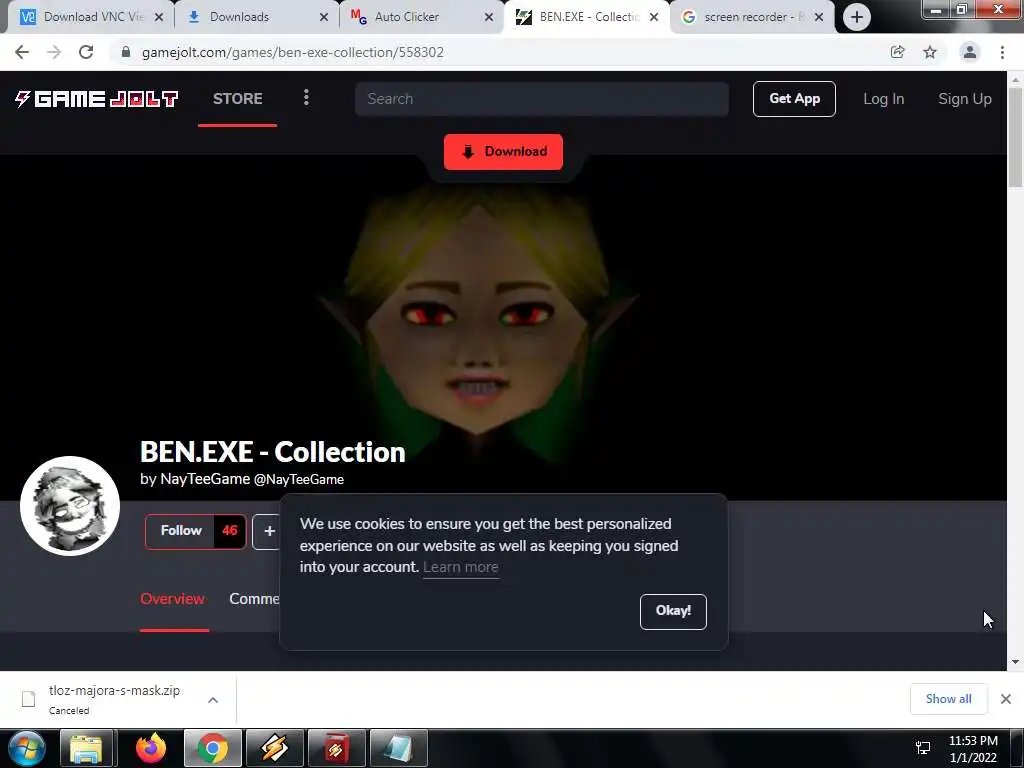Open File Explorer from taskbar
This screenshot has height=768, width=1024.
pyautogui.click(x=88, y=748)
